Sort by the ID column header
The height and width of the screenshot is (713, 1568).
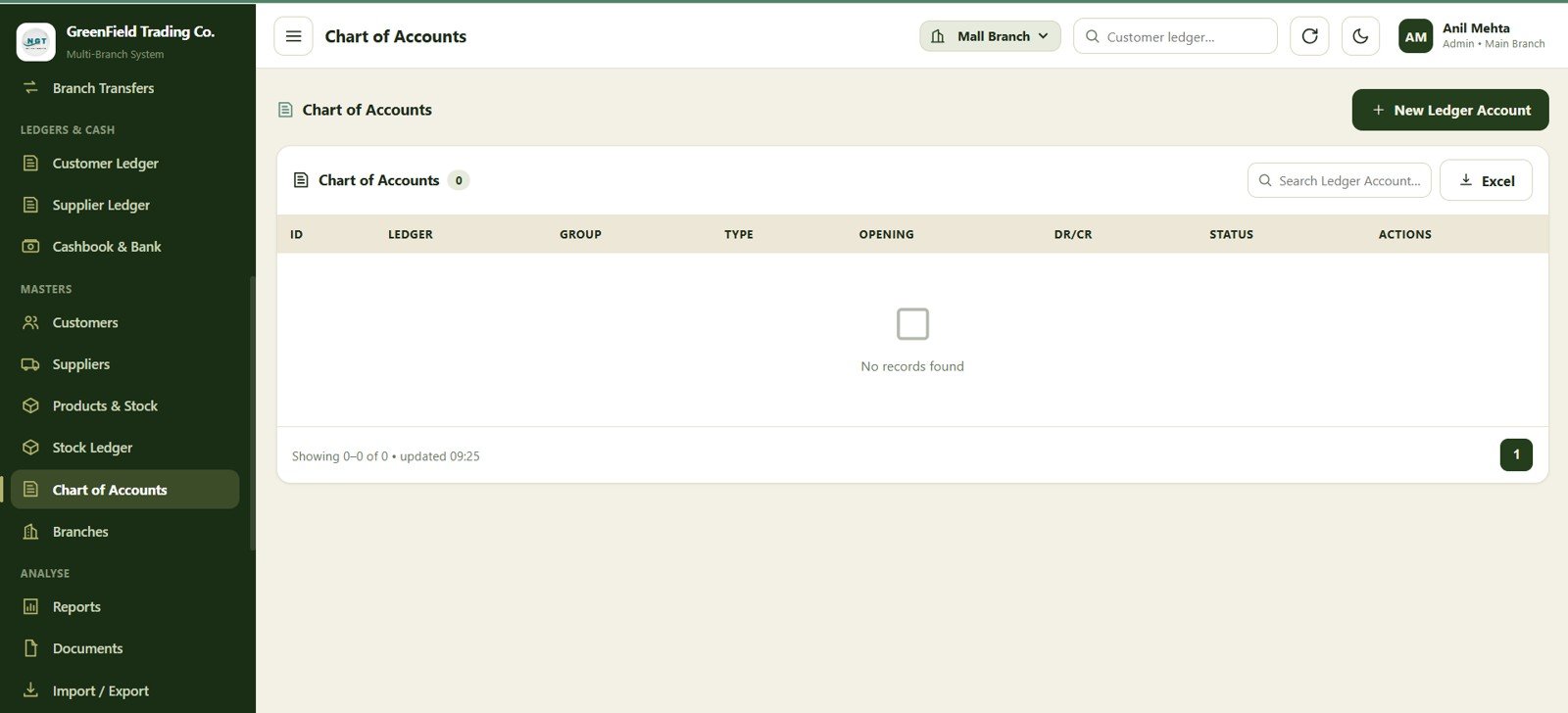pos(297,234)
